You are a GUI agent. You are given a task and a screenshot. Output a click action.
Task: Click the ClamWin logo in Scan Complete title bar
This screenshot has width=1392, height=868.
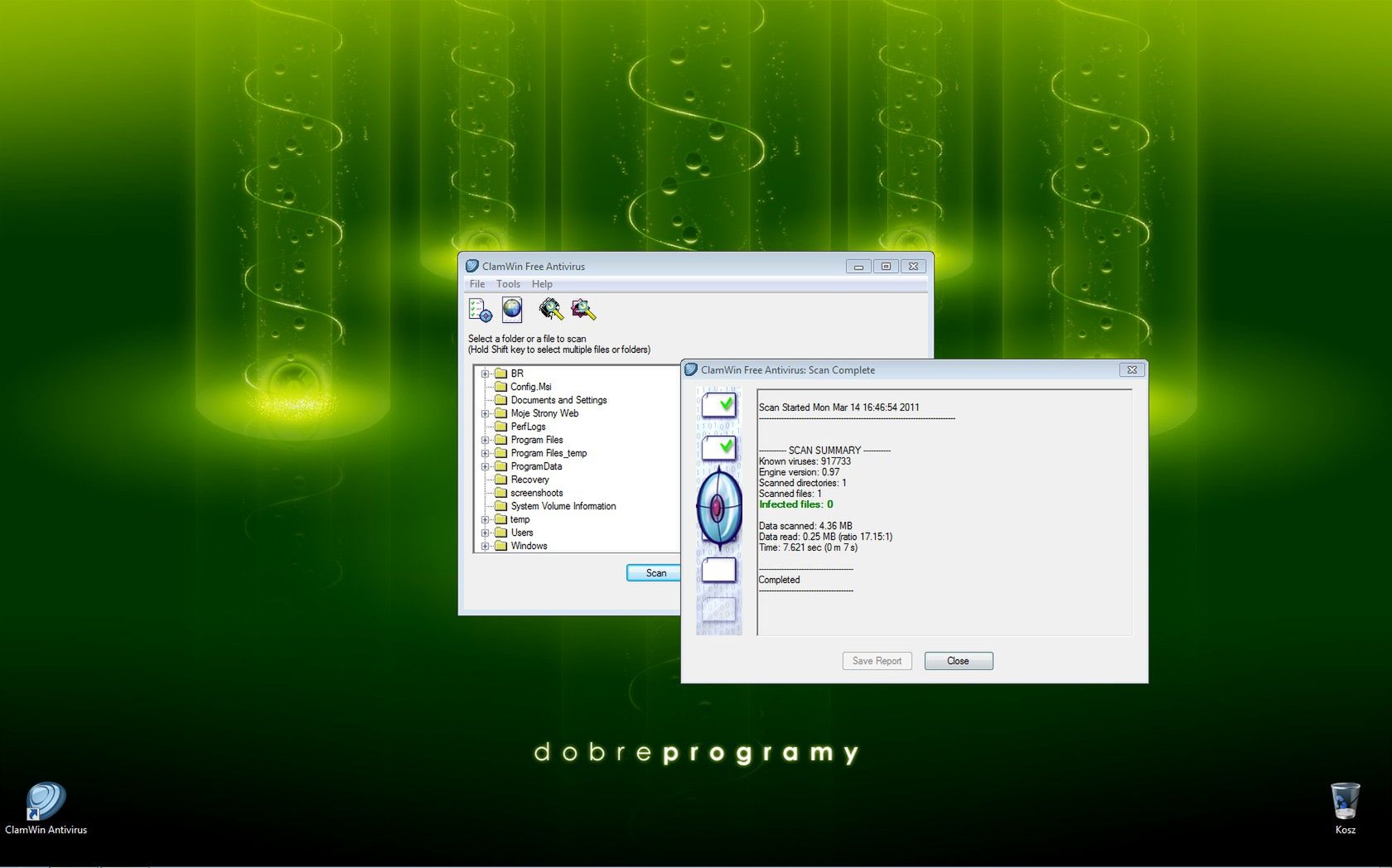point(691,369)
